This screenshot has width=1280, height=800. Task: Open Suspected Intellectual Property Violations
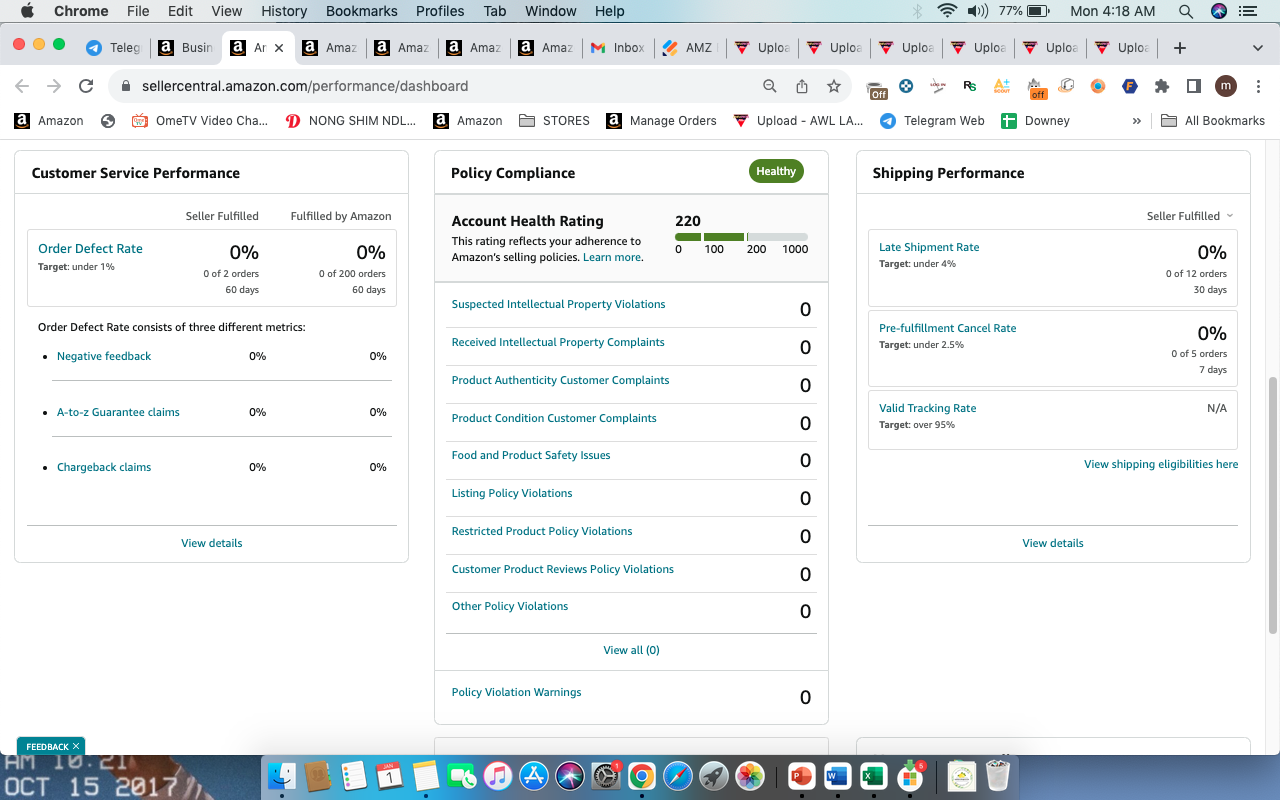tap(558, 304)
